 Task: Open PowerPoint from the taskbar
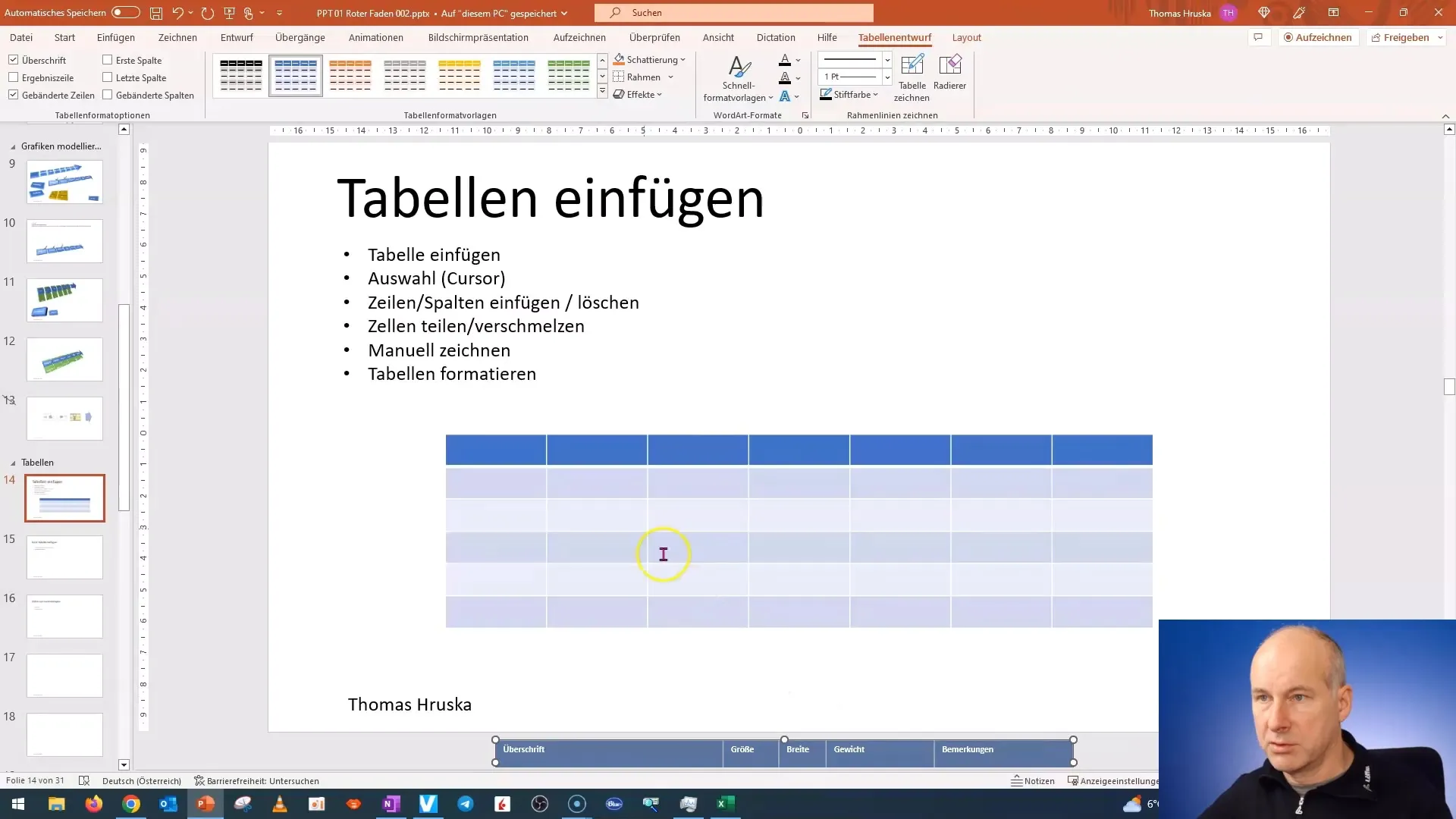coord(206,804)
